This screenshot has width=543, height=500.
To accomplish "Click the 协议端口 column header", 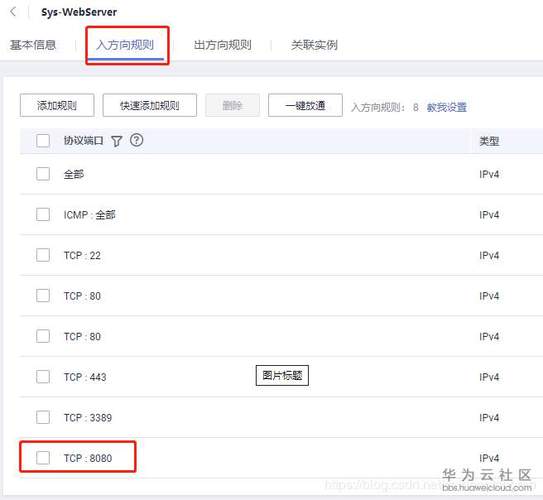I will pyautogui.click(x=83, y=141).
